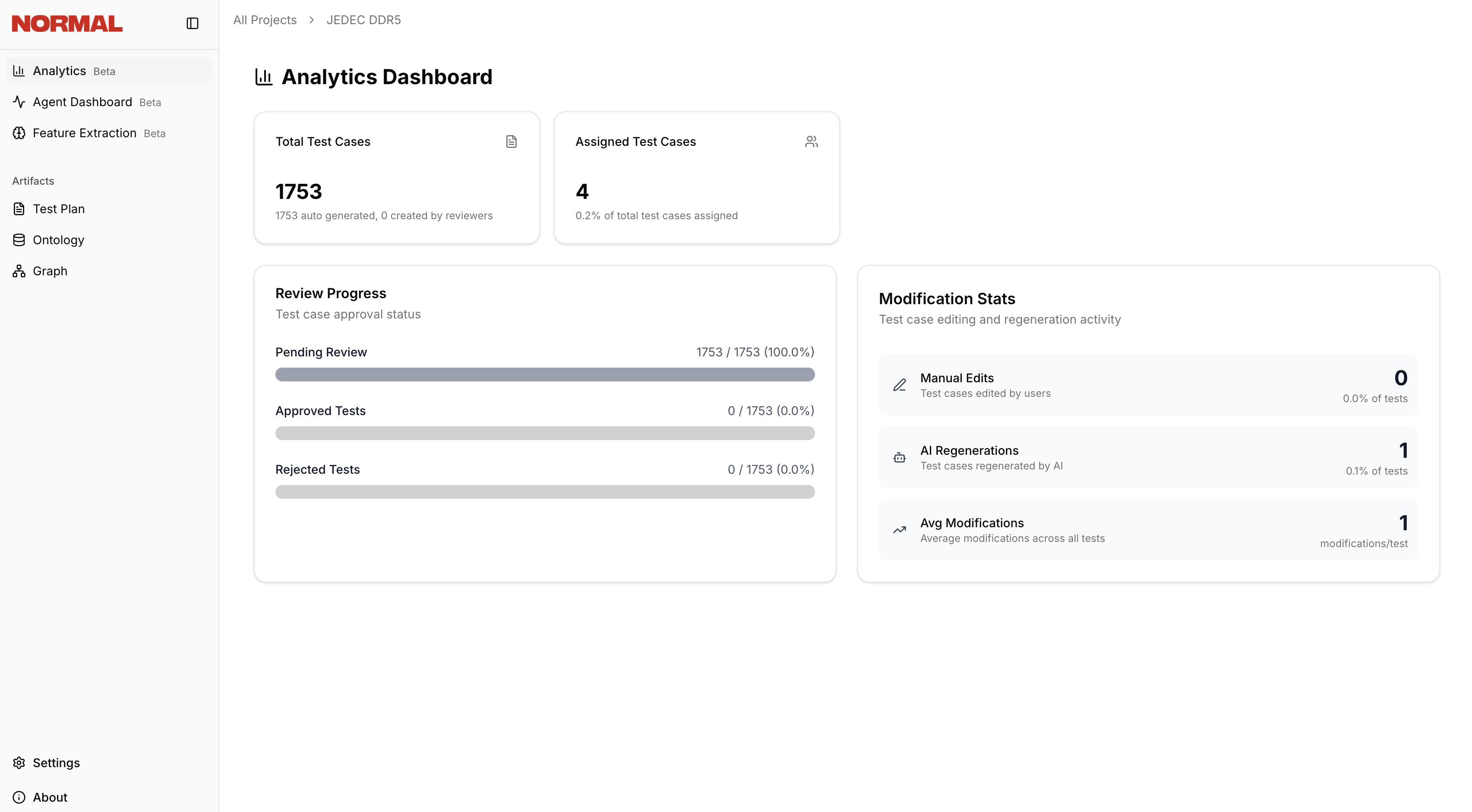
Task: Open the Analytics dashboard icon
Action: (19, 70)
